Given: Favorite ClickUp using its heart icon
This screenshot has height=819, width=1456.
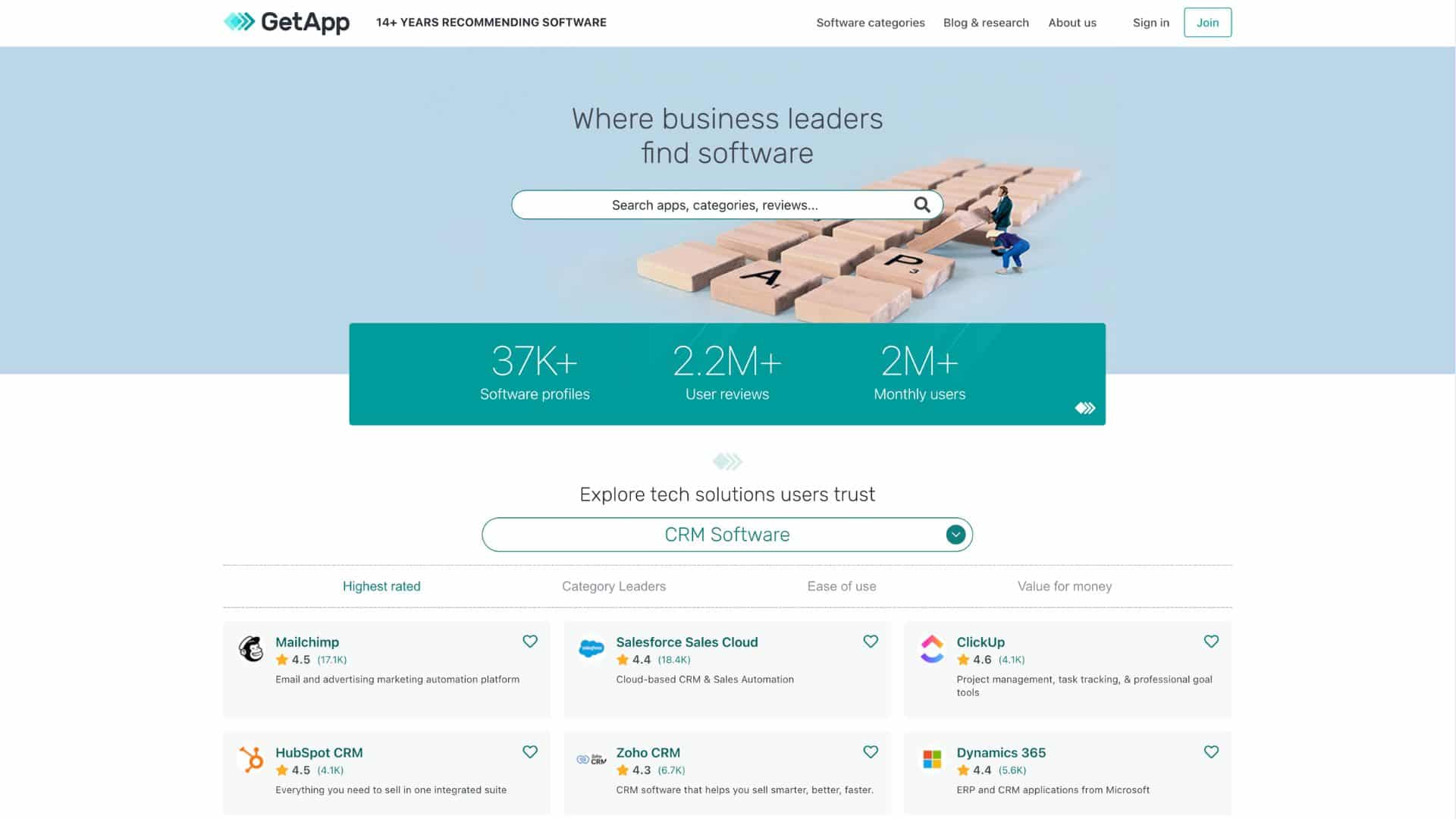Looking at the screenshot, I should 1211,641.
